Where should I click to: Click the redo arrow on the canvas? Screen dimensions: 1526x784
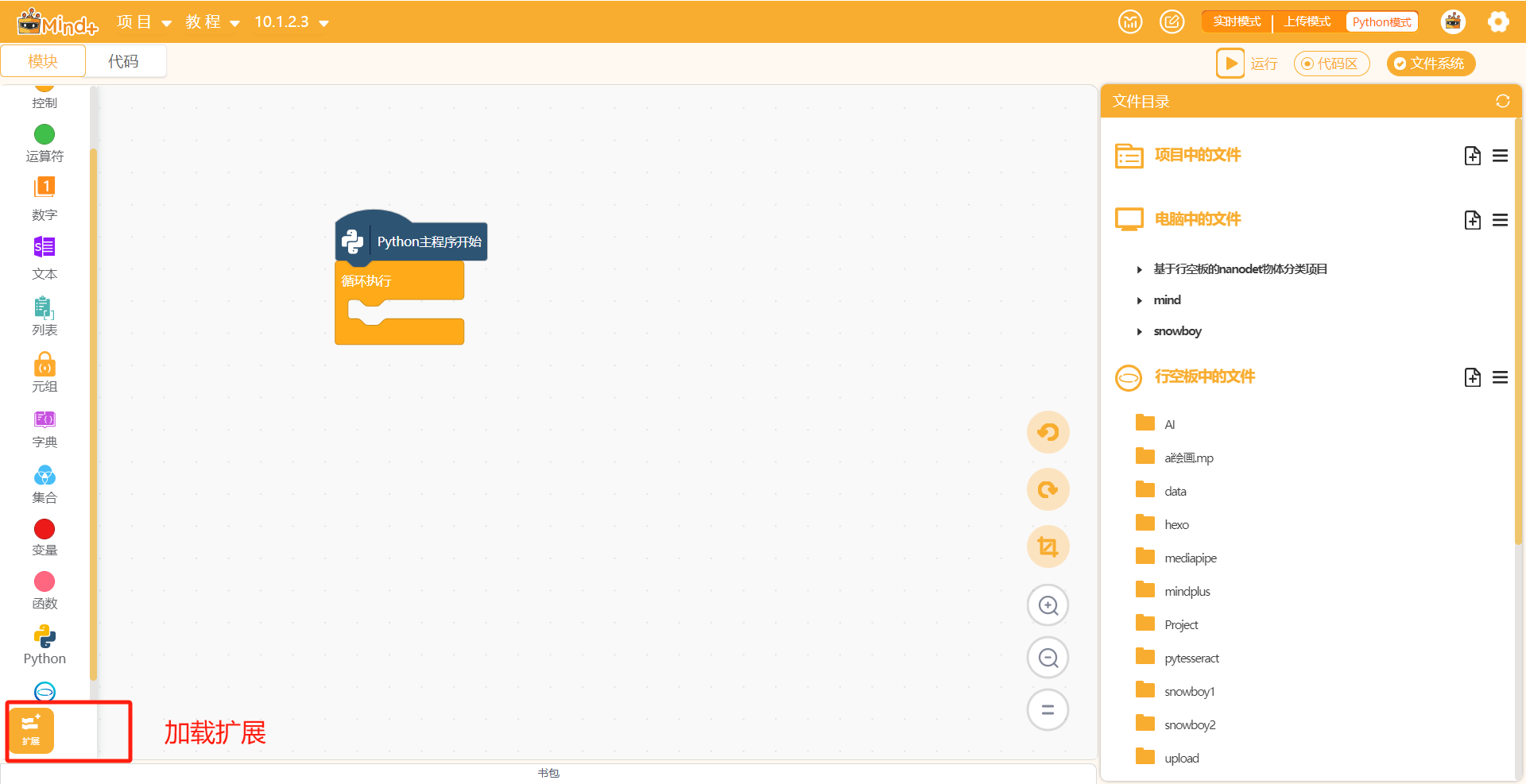[1048, 489]
